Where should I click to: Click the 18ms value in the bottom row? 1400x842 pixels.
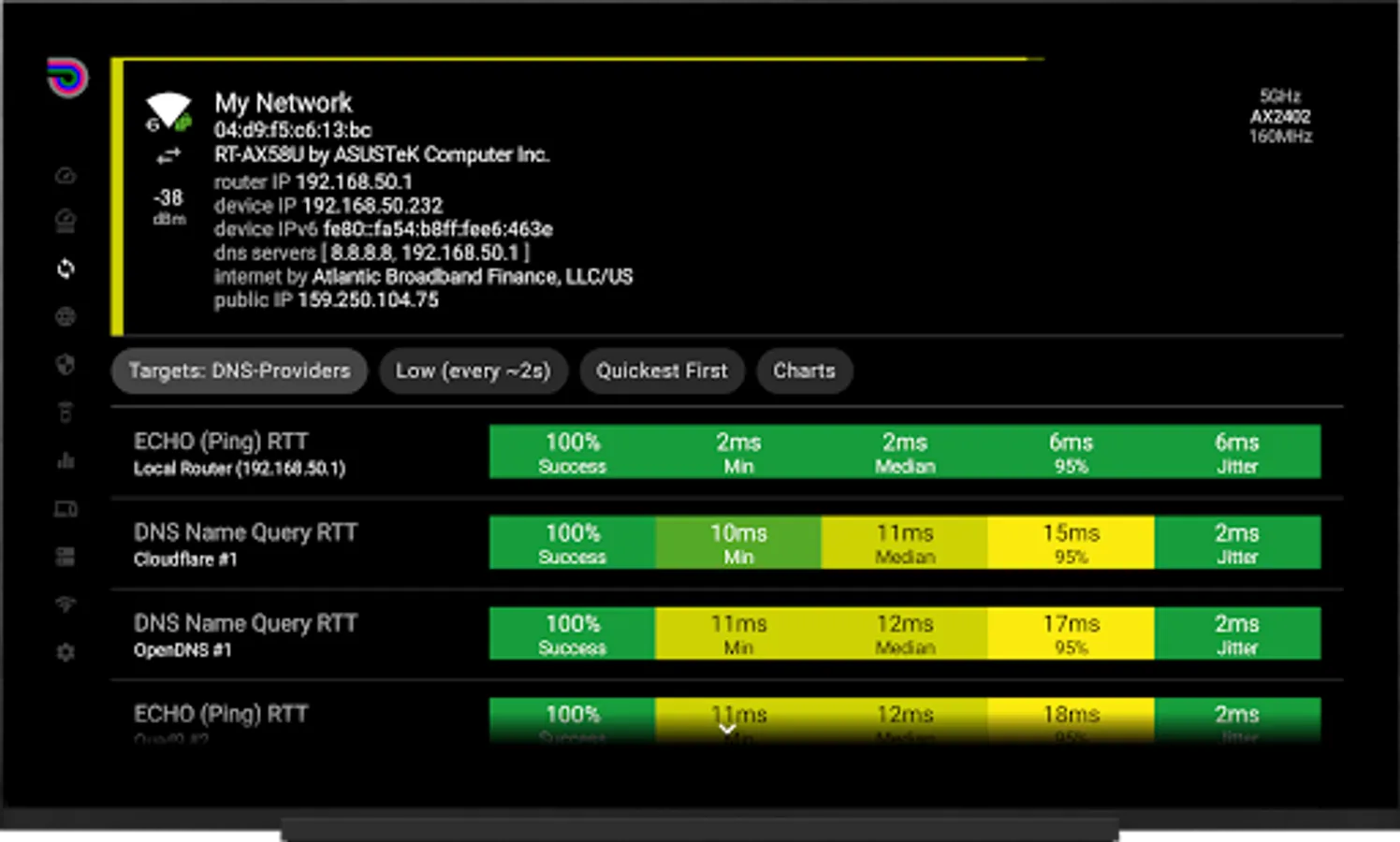pos(1072,715)
